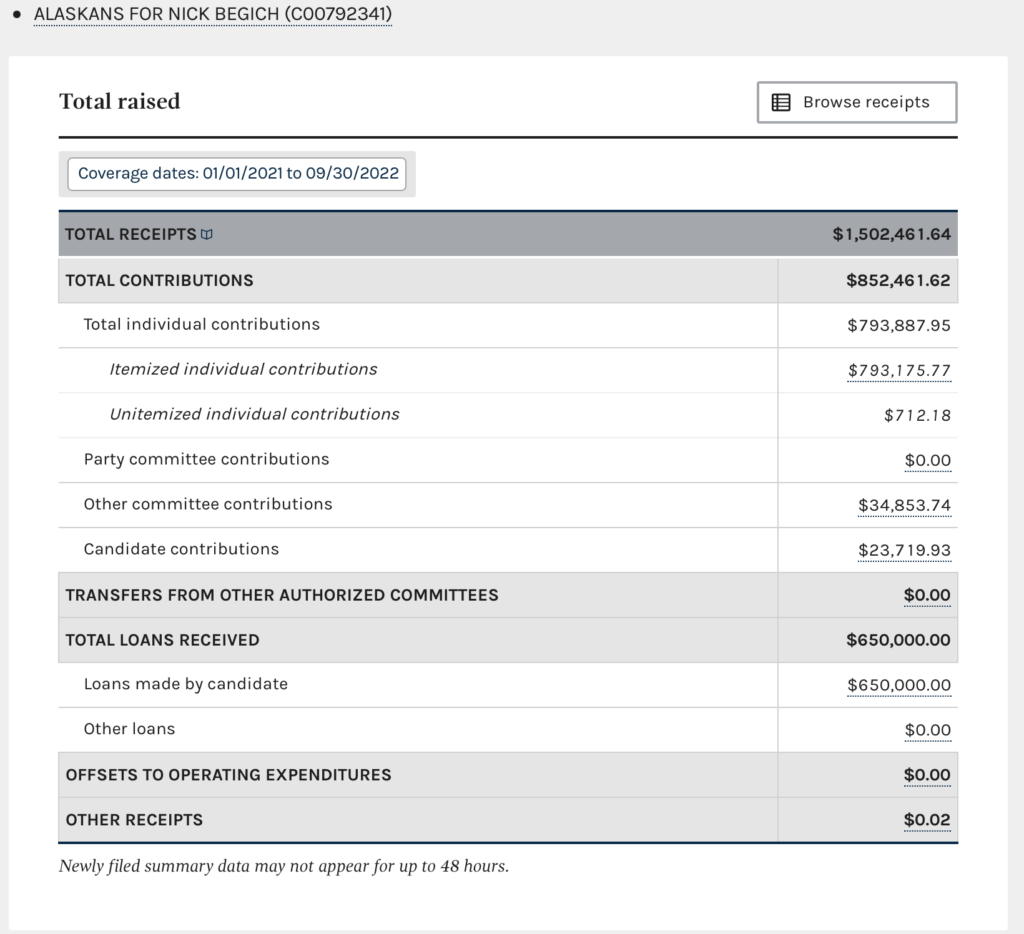The image size is (1024, 934).
Task: Click the OTHER RECEIPTS label
Action: point(134,820)
